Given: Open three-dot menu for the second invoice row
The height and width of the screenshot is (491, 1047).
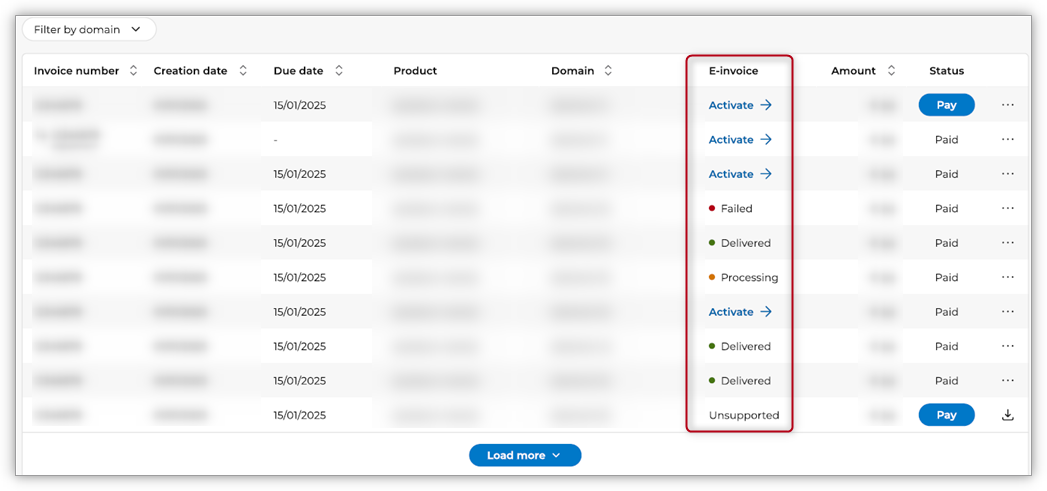Looking at the screenshot, I should (x=1007, y=140).
